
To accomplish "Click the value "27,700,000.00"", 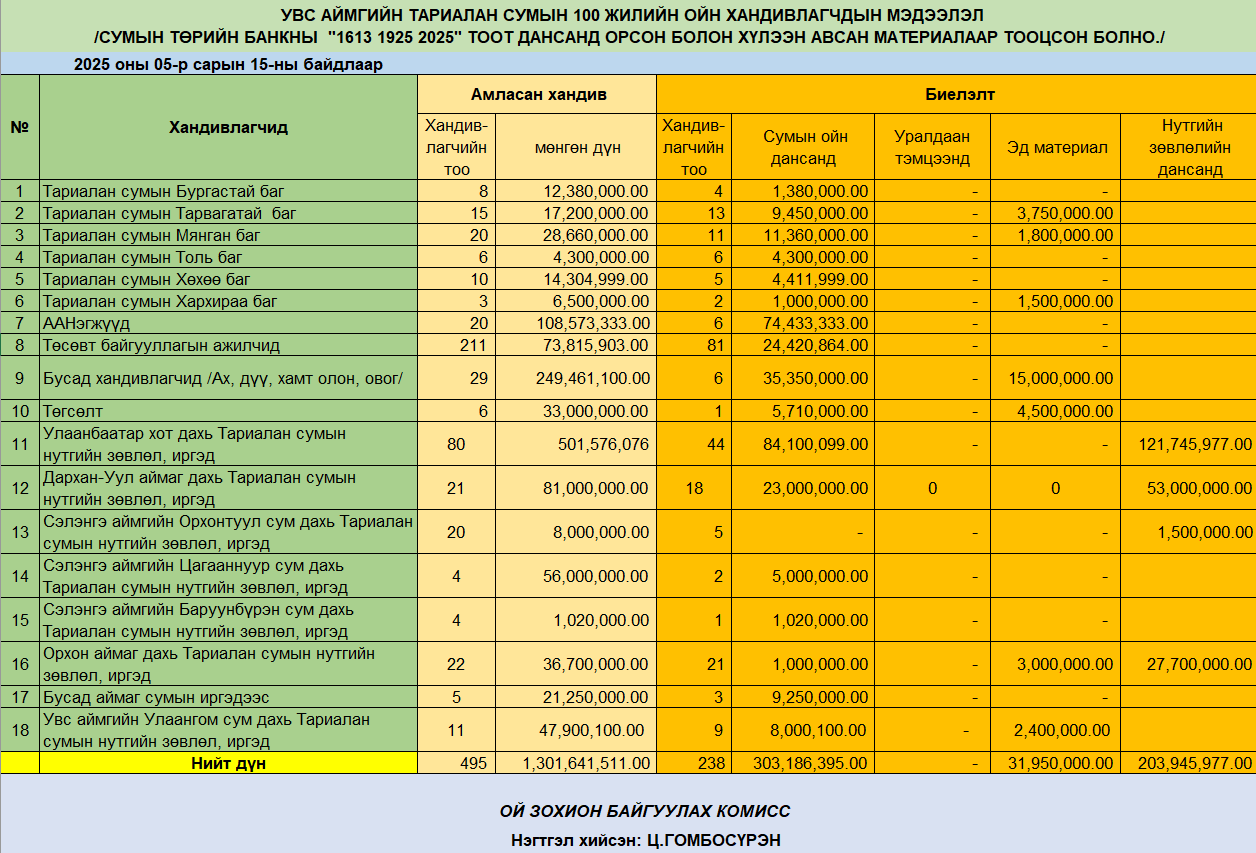I will [1198, 664].
